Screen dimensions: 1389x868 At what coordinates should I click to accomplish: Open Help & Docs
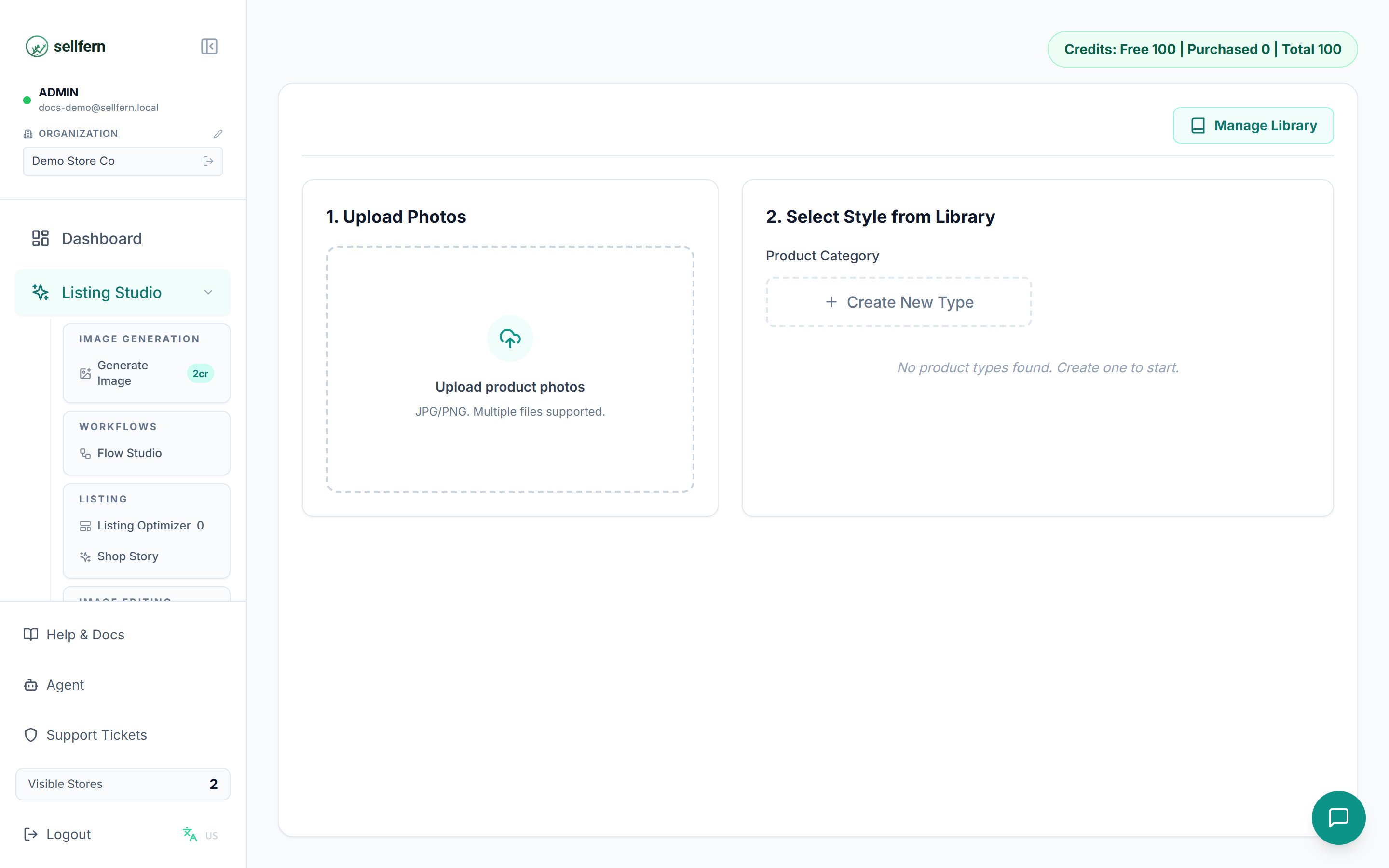pos(123,634)
